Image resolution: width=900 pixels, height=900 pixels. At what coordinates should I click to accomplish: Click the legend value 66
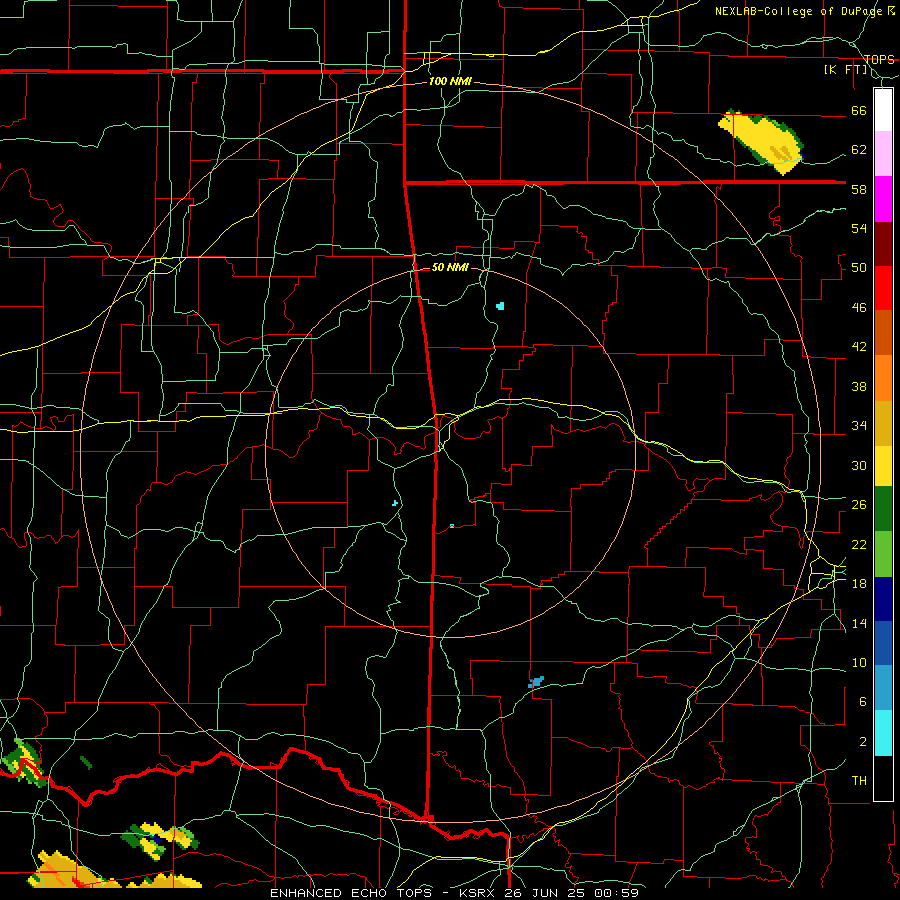point(859,111)
